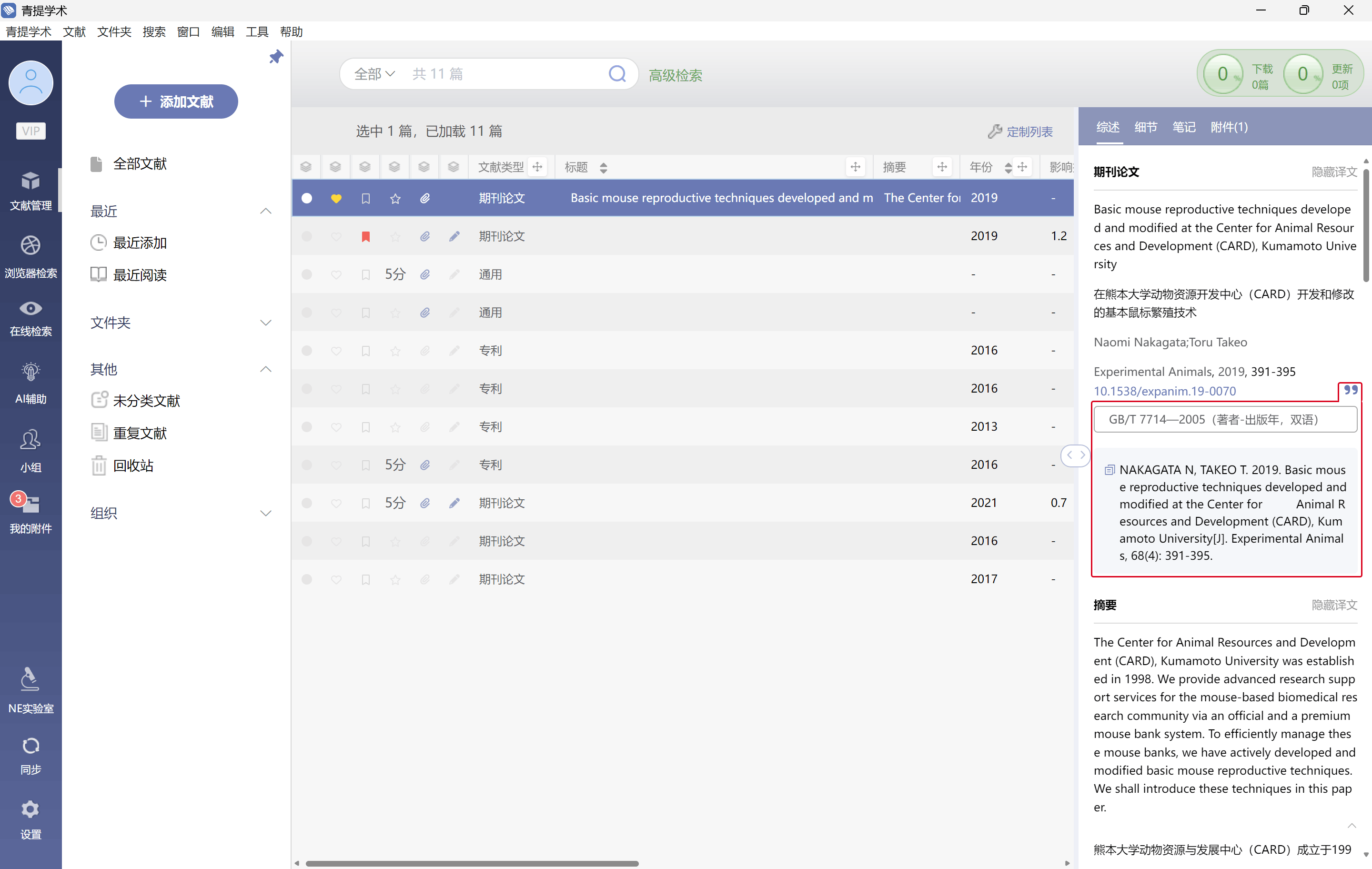Toggle the red bookmark flag on second row
The width and height of the screenshot is (1372, 869).
click(x=366, y=236)
